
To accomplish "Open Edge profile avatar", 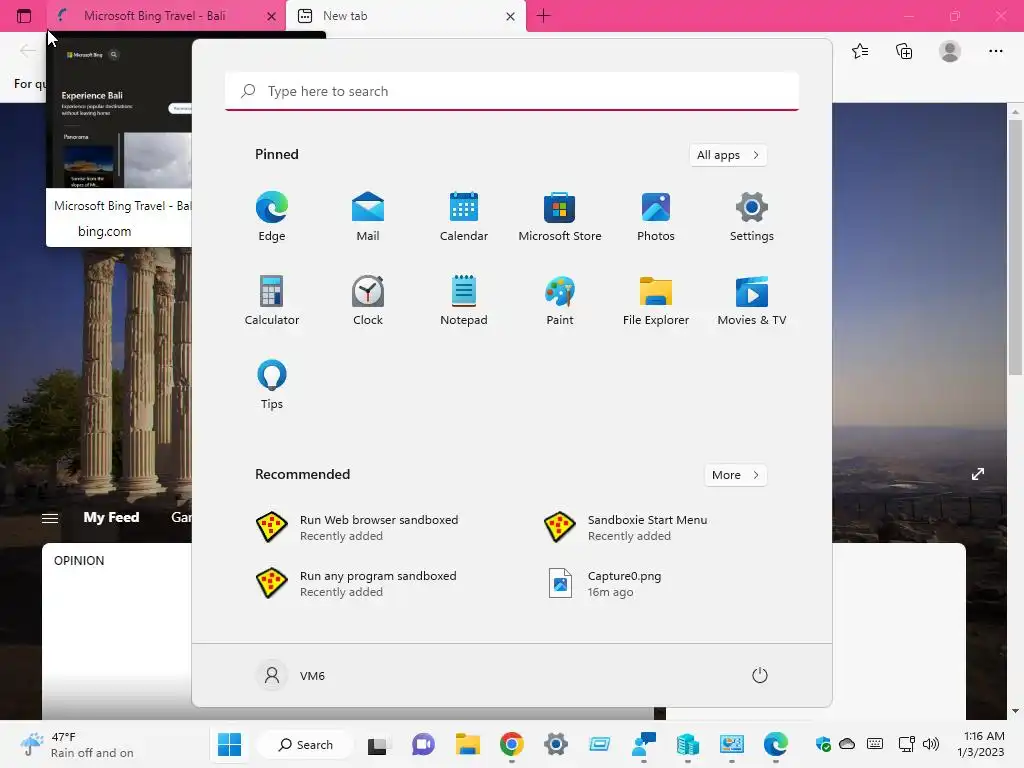I will [x=950, y=51].
